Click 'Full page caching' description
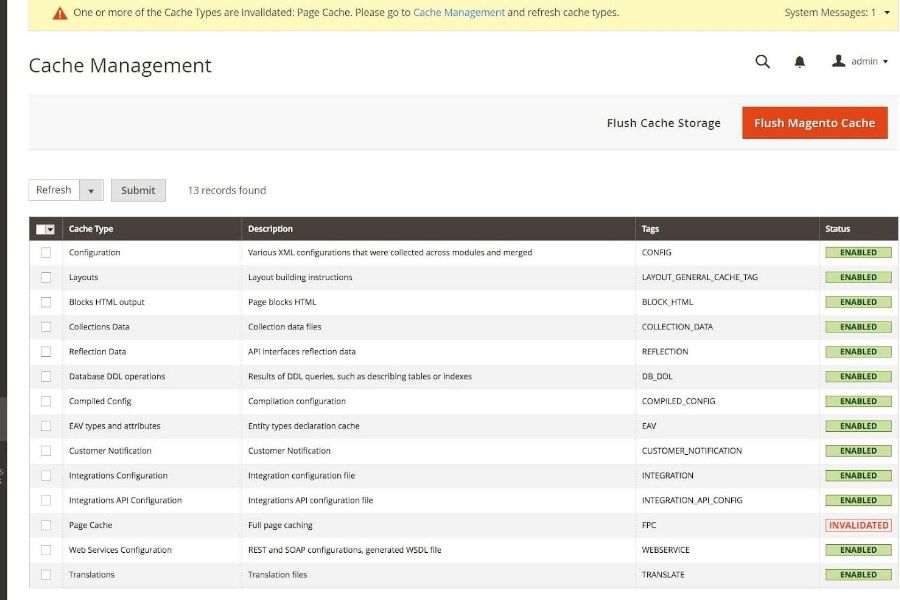The width and height of the screenshot is (900, 600). (280, 525)
